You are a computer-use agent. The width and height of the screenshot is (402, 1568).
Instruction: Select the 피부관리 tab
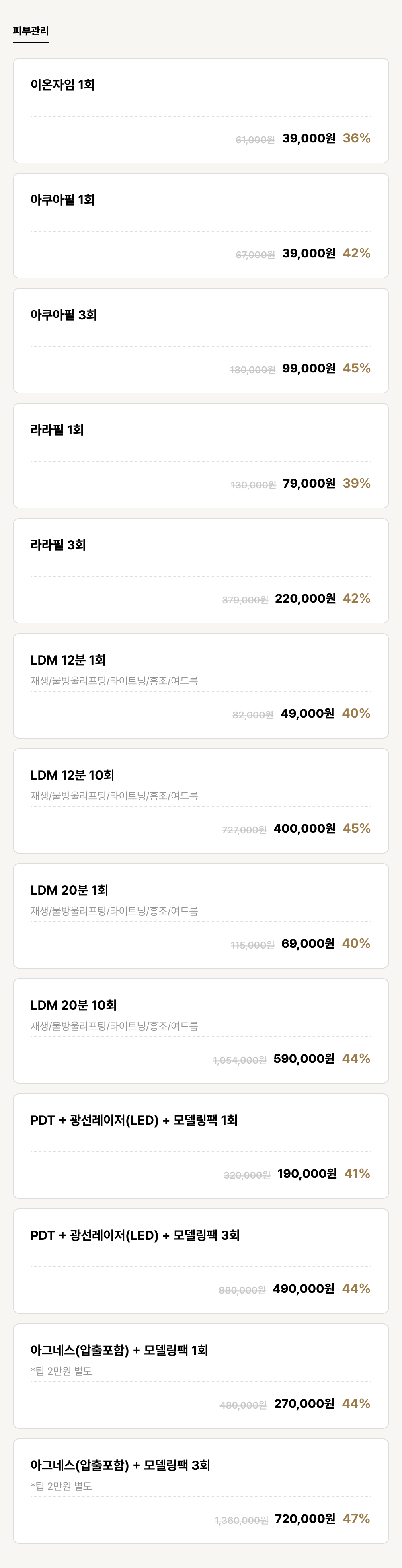(x=31, y=31)
